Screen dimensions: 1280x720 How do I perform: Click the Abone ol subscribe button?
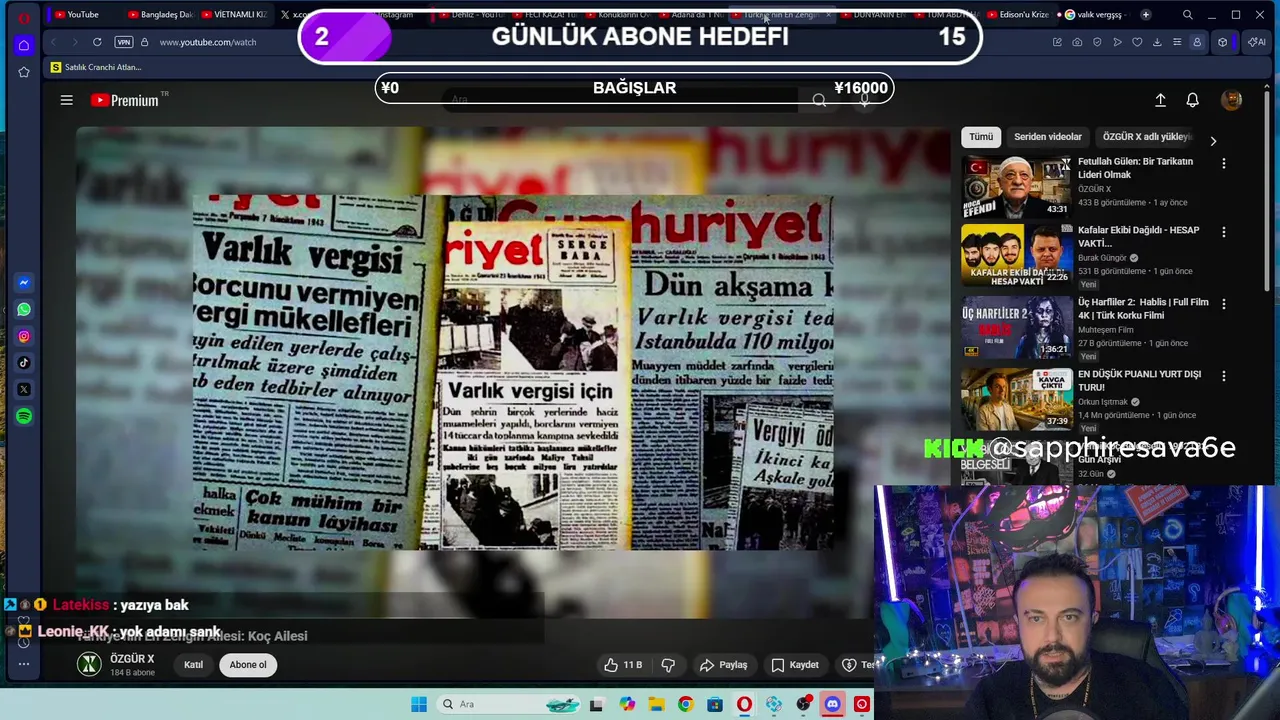click(x=248, y=664)
